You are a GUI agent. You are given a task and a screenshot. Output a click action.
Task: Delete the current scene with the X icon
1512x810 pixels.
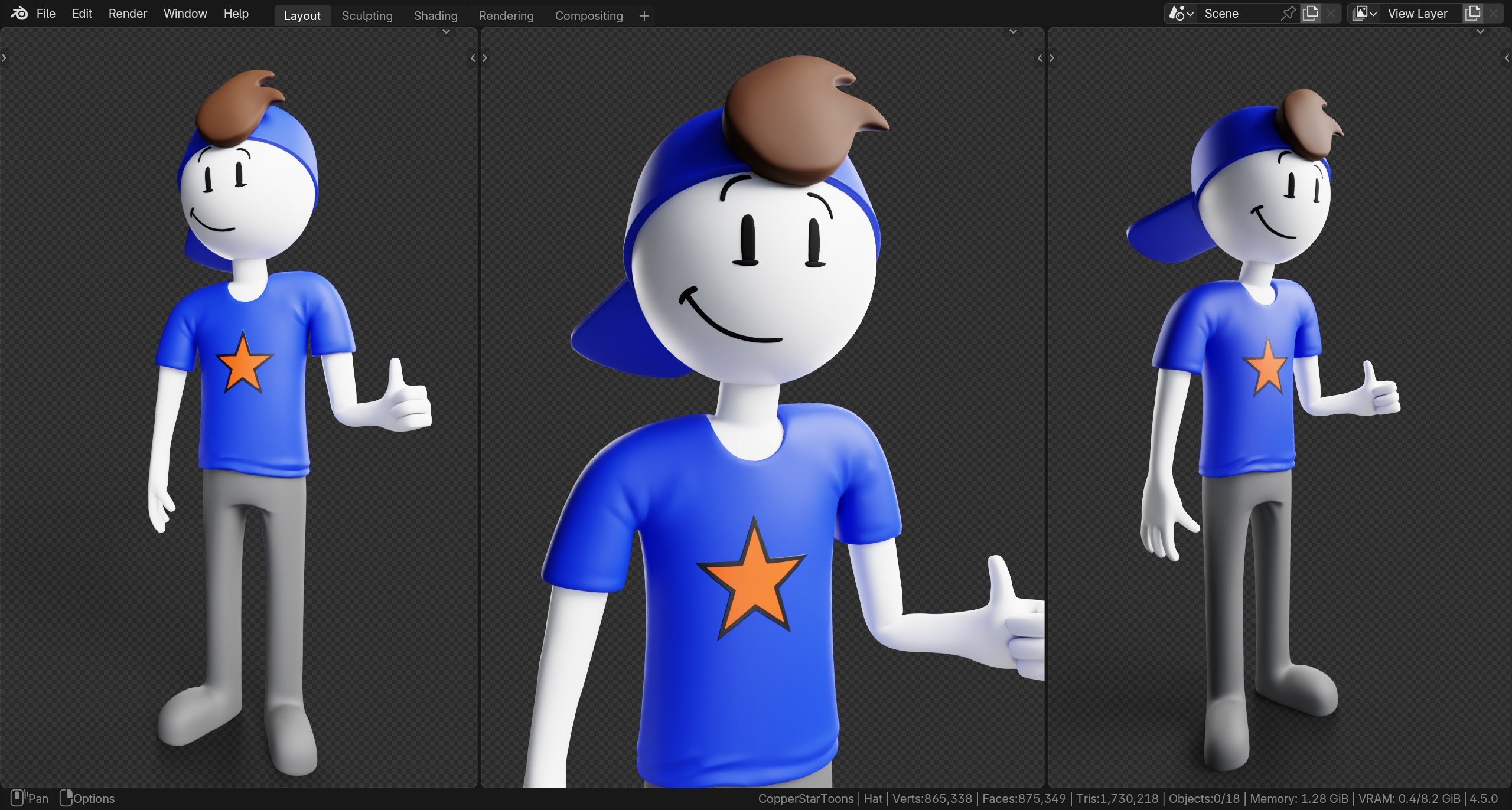(x=1331, y=13)
